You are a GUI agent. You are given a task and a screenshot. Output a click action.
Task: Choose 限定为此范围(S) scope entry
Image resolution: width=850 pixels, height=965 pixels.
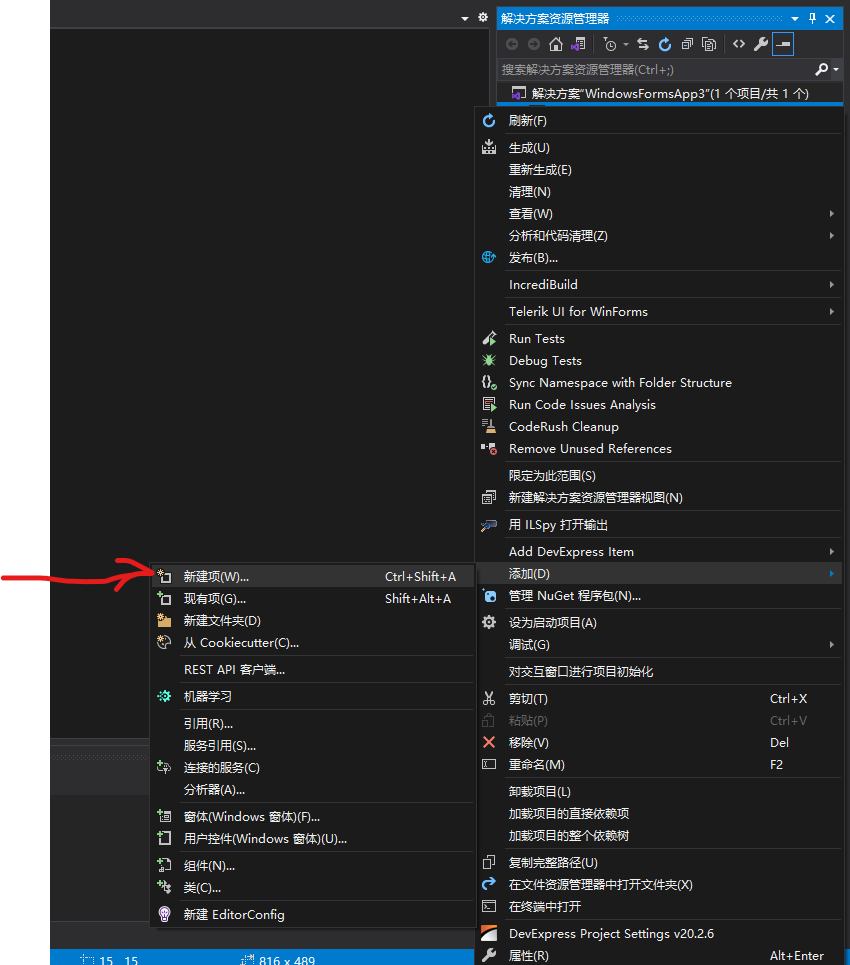pyautogui.click(x=659, y=476)
